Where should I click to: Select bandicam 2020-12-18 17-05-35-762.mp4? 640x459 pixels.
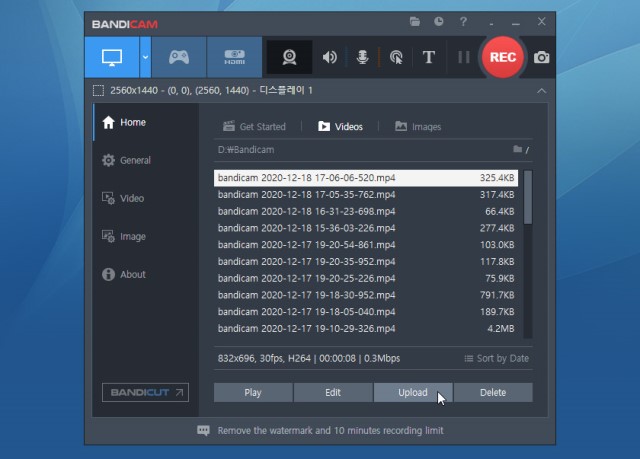[x=366, y=195]
